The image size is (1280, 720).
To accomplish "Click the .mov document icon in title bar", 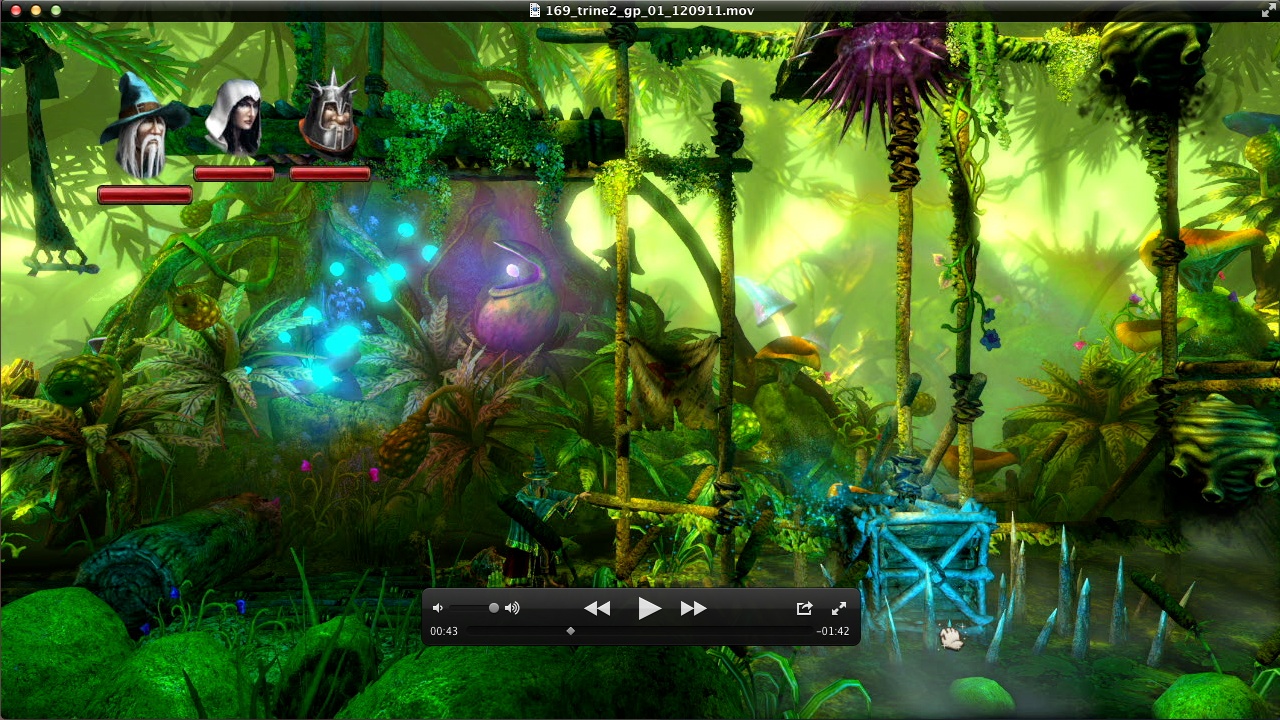I will click(535, 10).
